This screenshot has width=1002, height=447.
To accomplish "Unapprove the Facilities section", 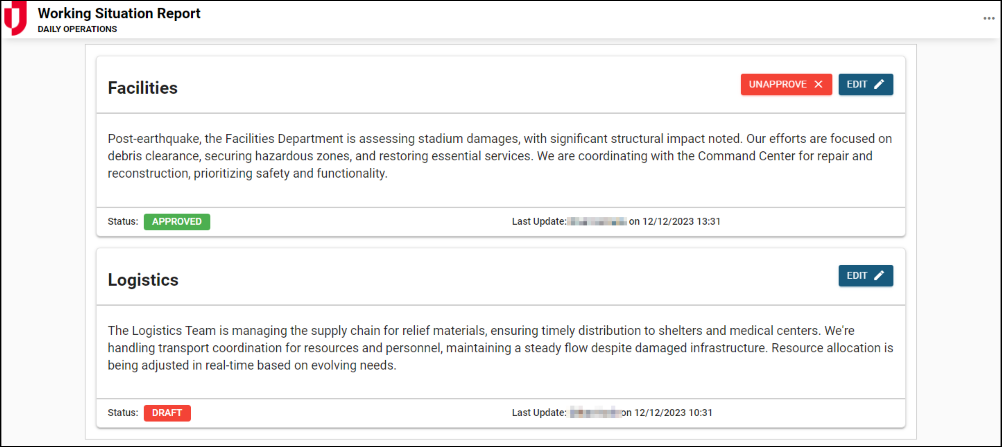I will click(785, 85).
